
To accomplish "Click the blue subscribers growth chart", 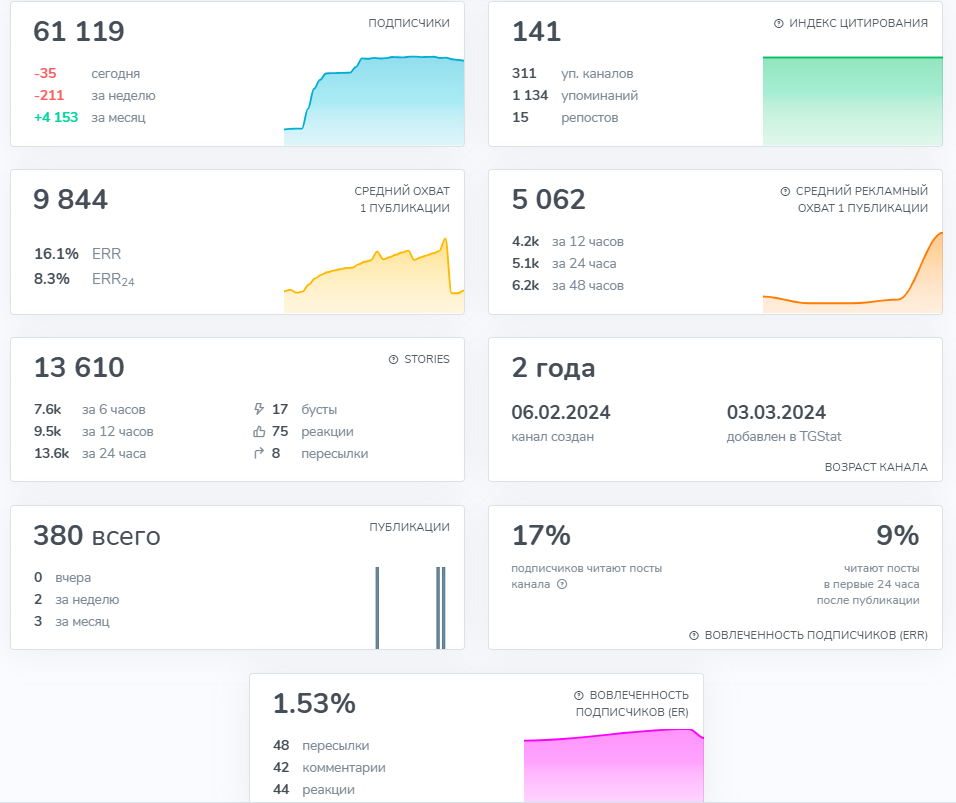I will (374, 101).
